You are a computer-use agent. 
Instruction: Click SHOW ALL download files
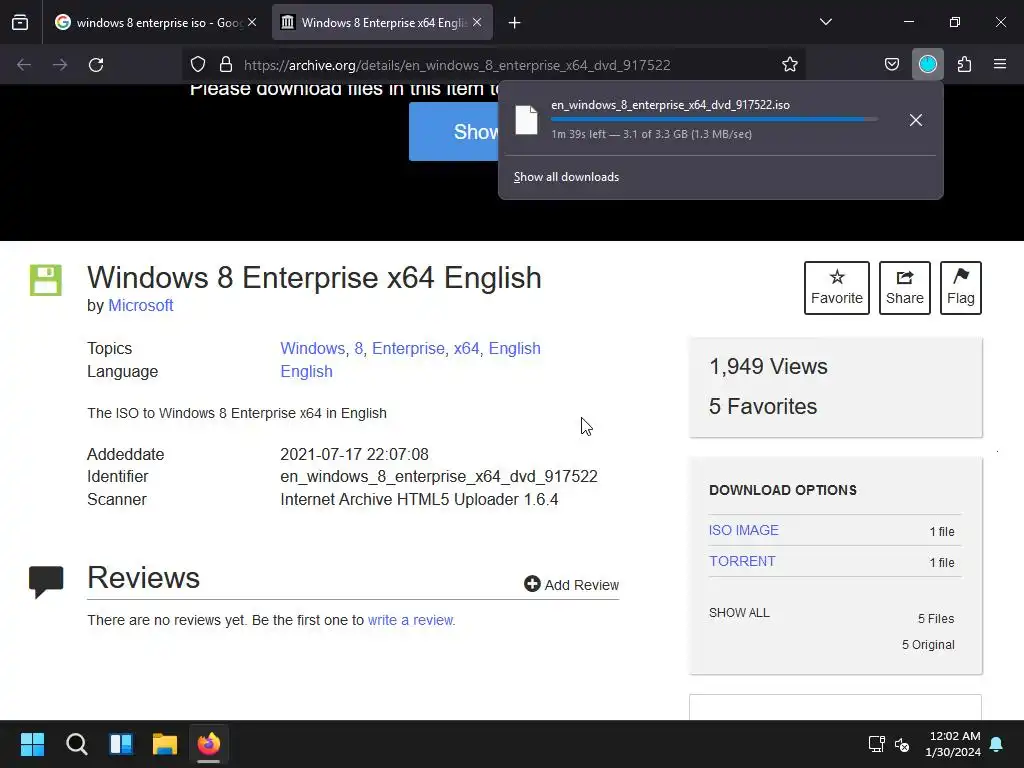[x=739, y=613]
